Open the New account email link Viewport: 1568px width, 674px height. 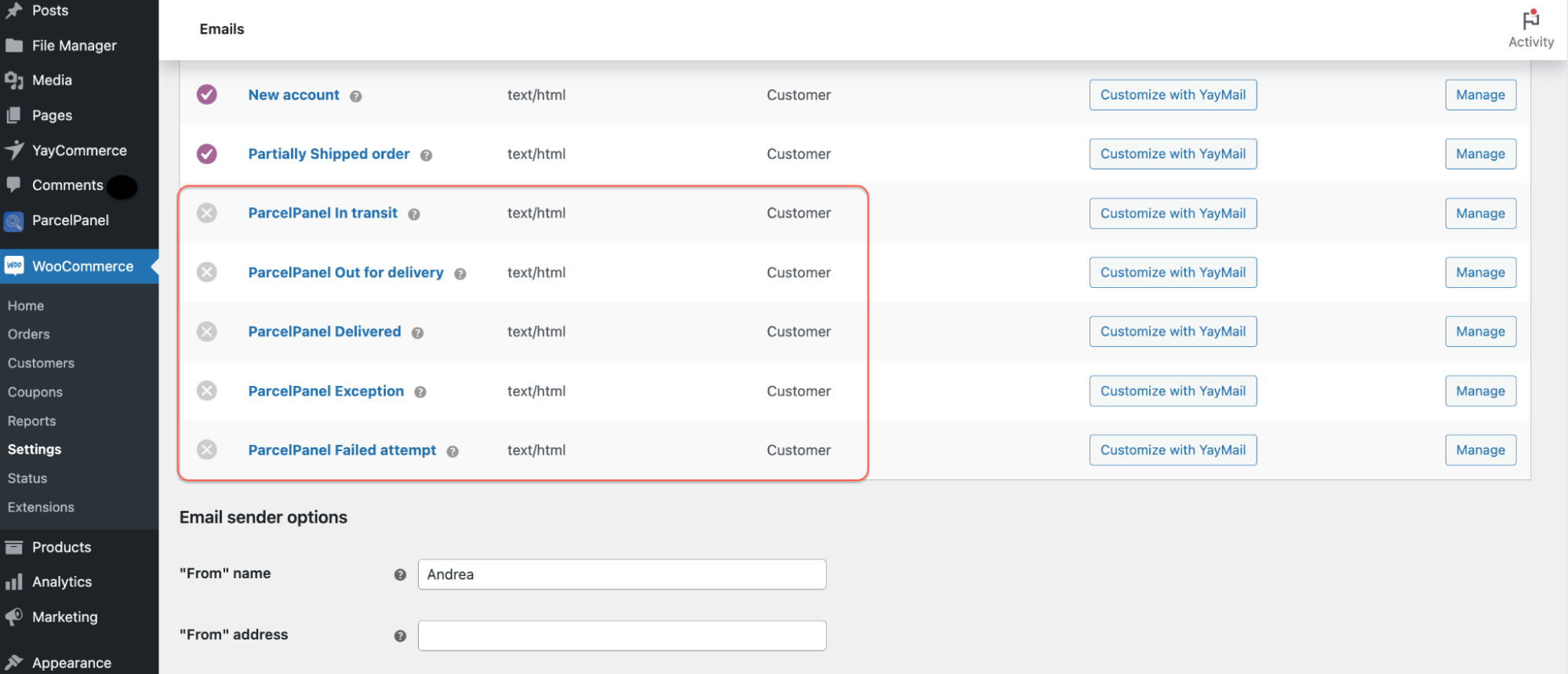click(x=294, y=95)
